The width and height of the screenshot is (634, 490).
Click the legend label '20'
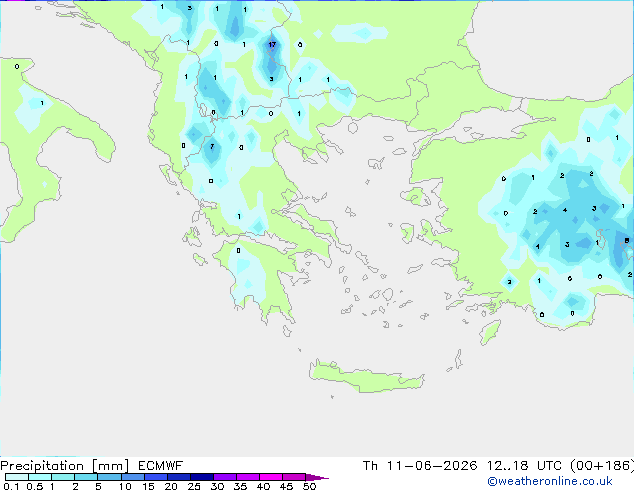click(x=171, y=486)
